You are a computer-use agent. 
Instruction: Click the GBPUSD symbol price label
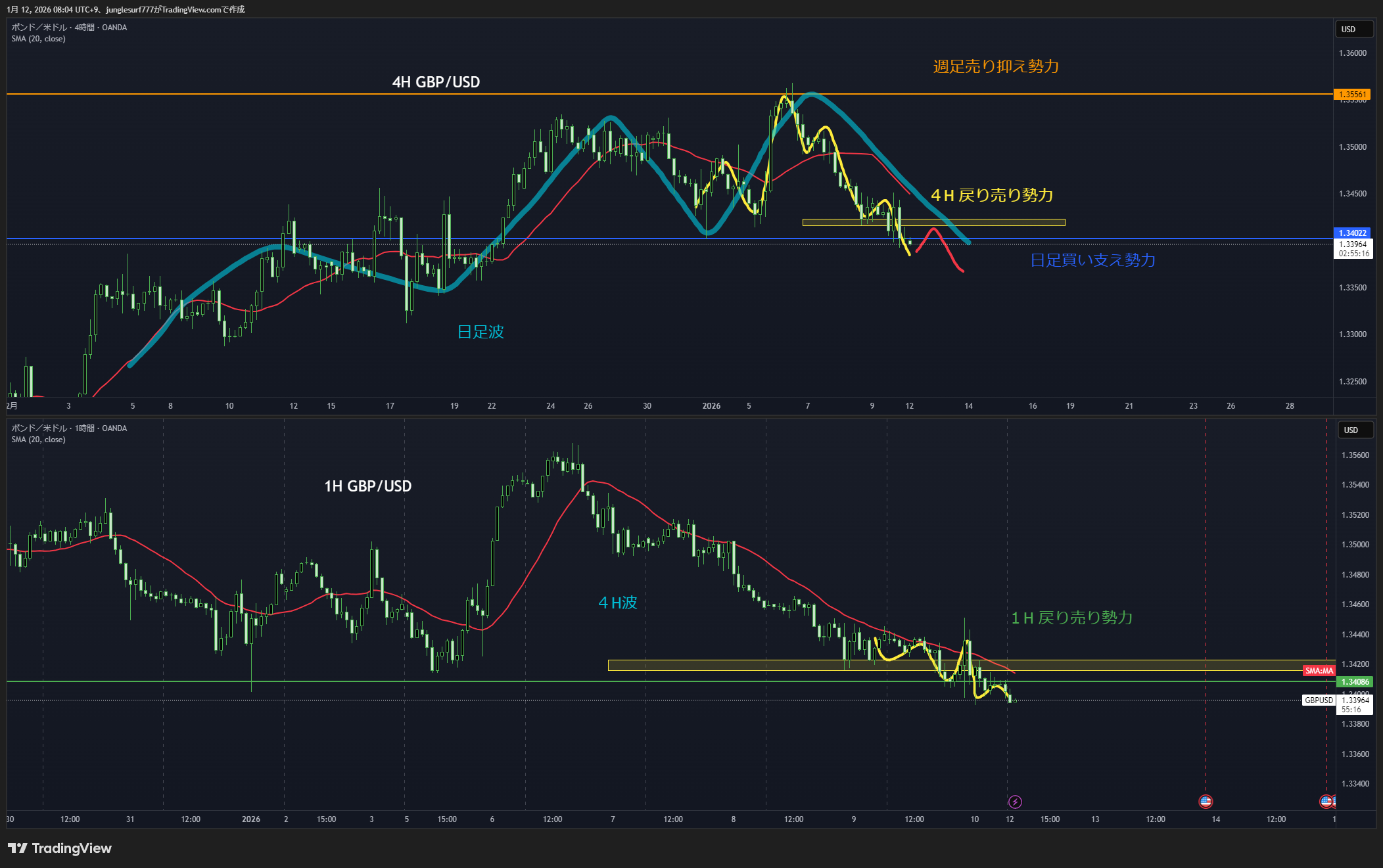tap(1319, 700)
